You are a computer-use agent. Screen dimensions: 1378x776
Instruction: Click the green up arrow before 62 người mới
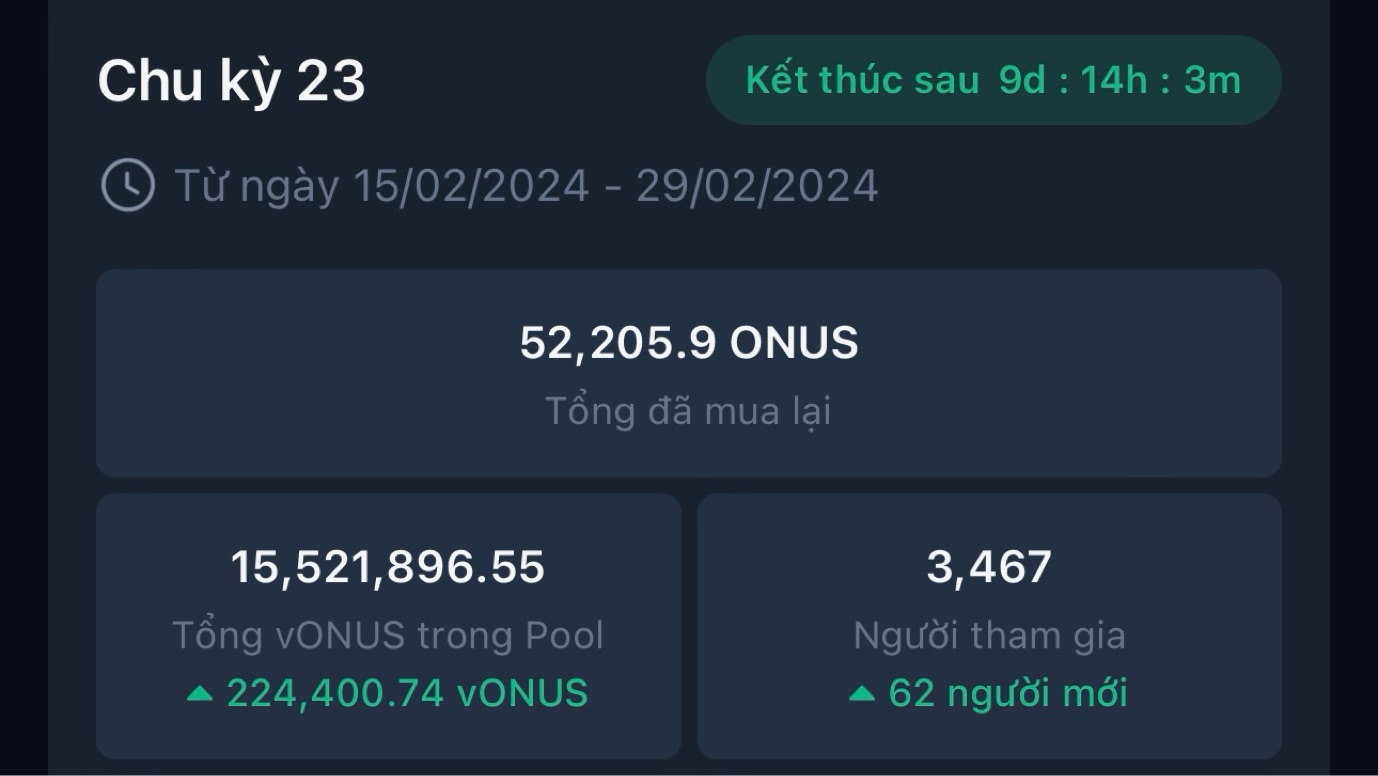tap(862, 693)
